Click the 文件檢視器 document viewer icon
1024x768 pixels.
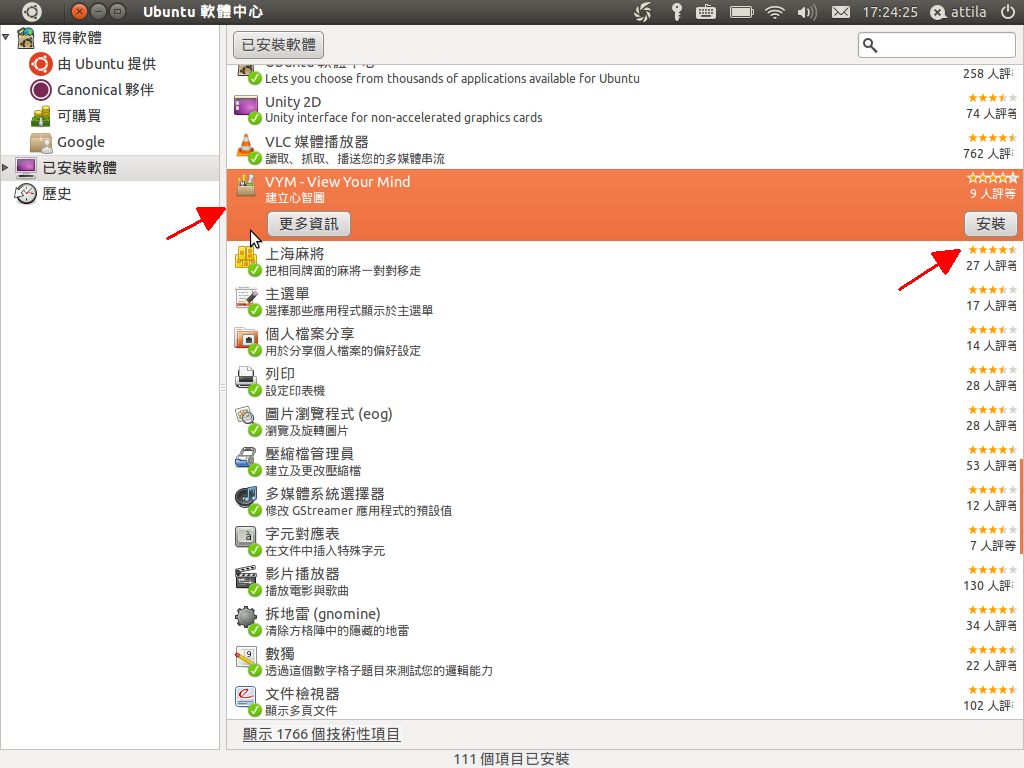point(246,699)
